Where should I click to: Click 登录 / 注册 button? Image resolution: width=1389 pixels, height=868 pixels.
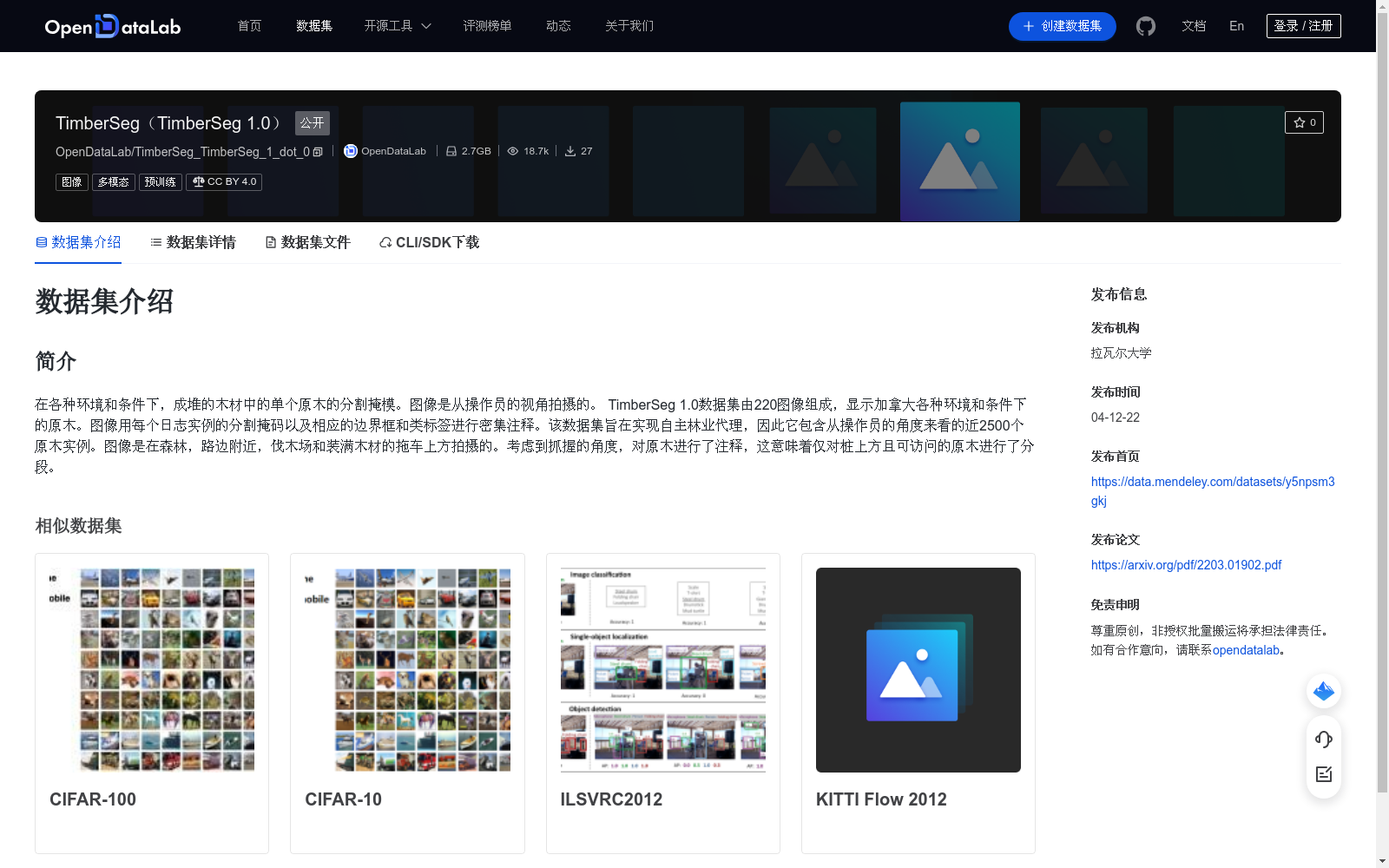point(1303,26)
